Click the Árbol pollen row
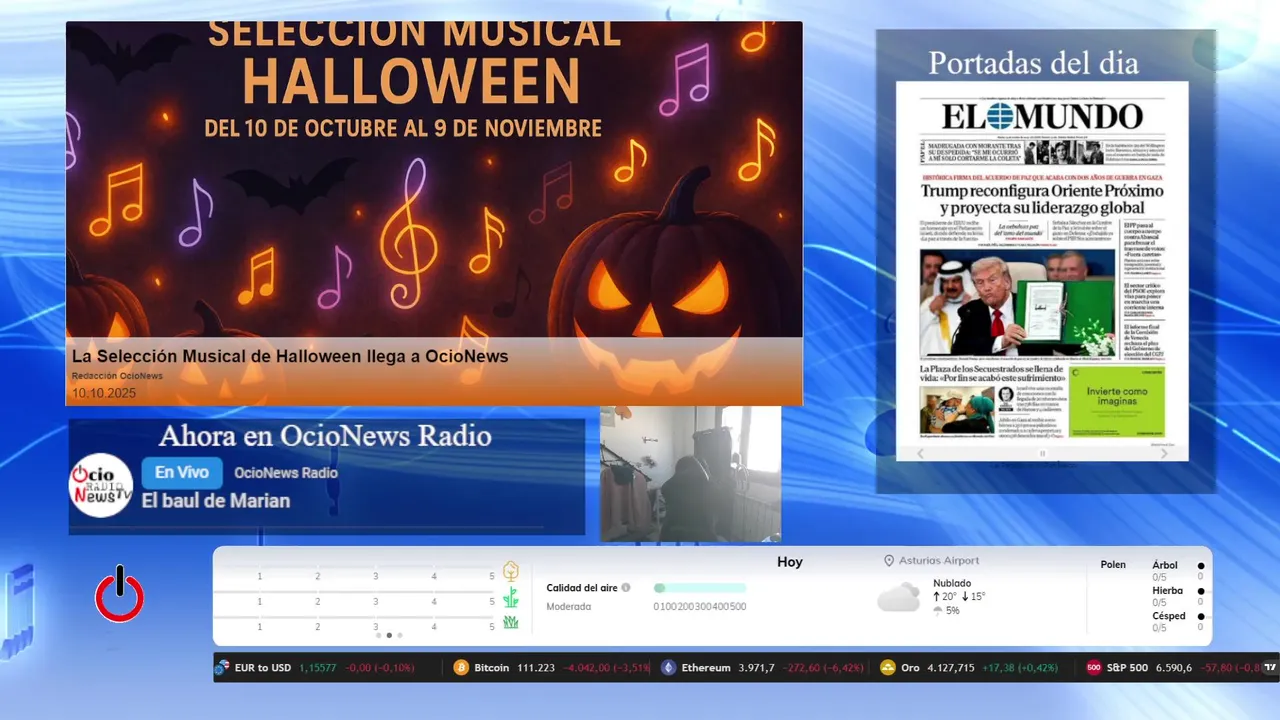The width and height of the screenshot is (1280, 720). 1178,571
